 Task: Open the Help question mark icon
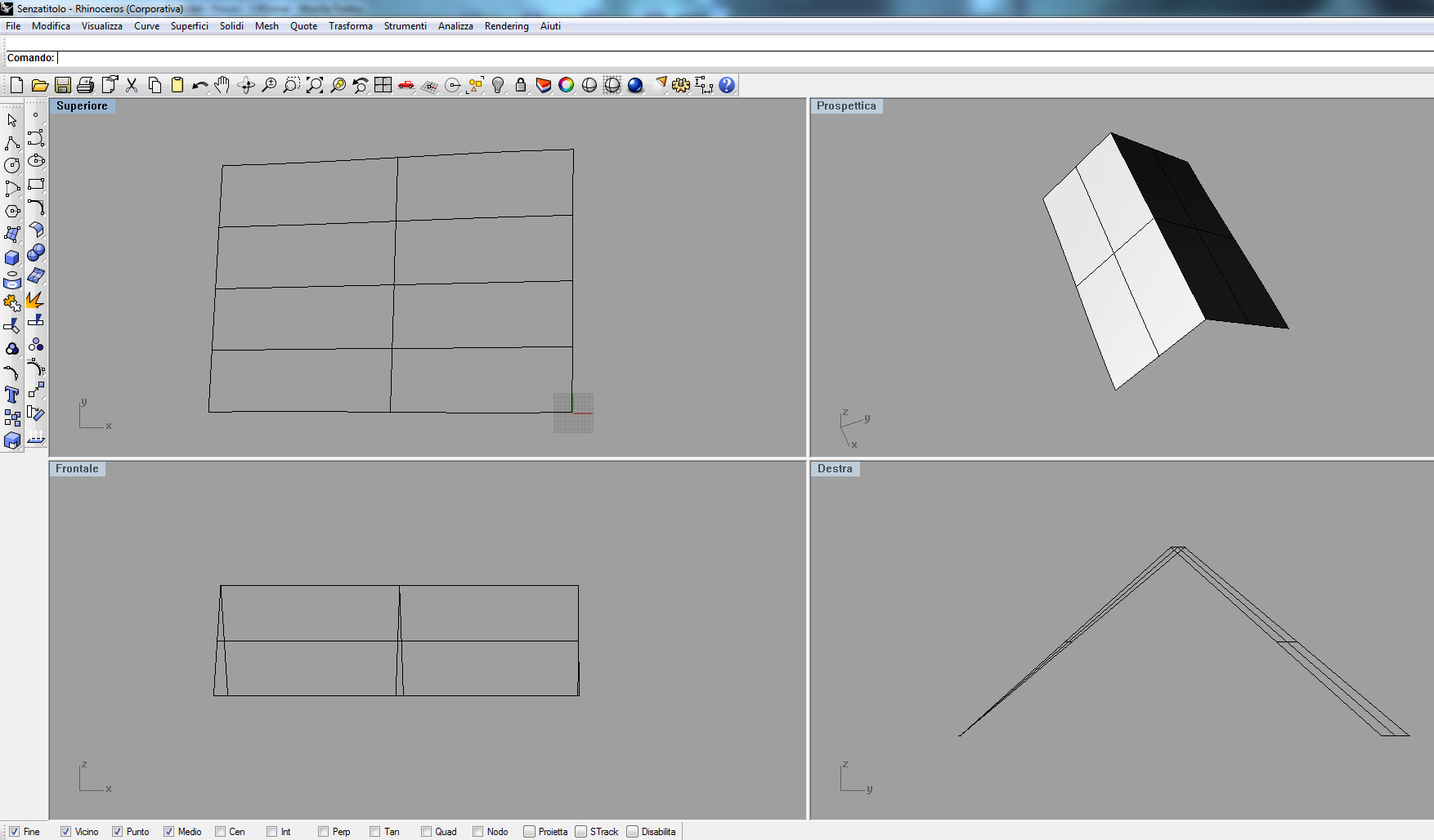point(727,85)
